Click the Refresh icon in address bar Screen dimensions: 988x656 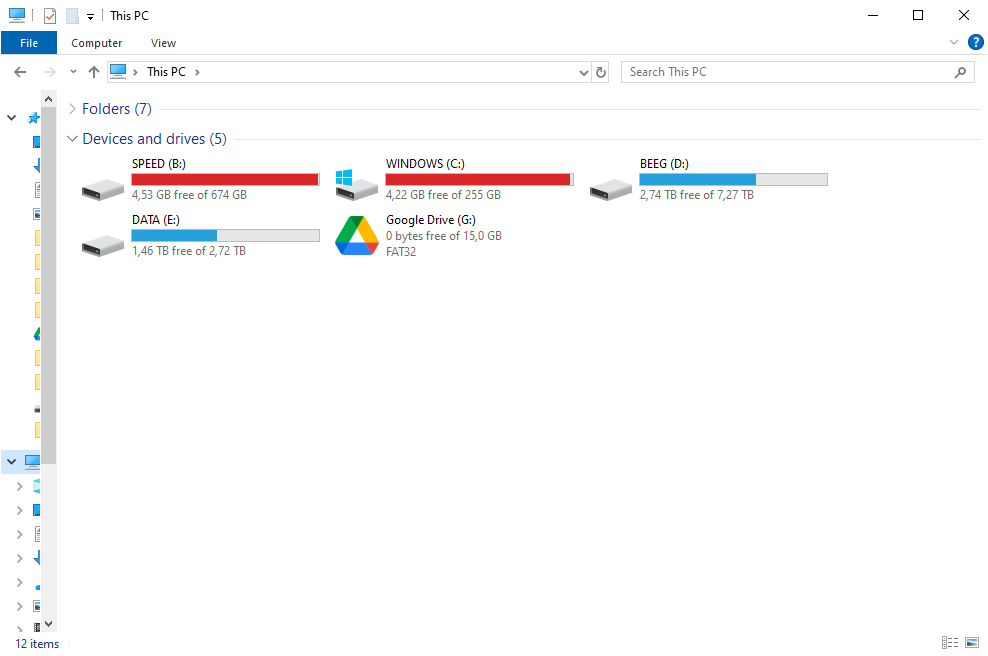601,72
